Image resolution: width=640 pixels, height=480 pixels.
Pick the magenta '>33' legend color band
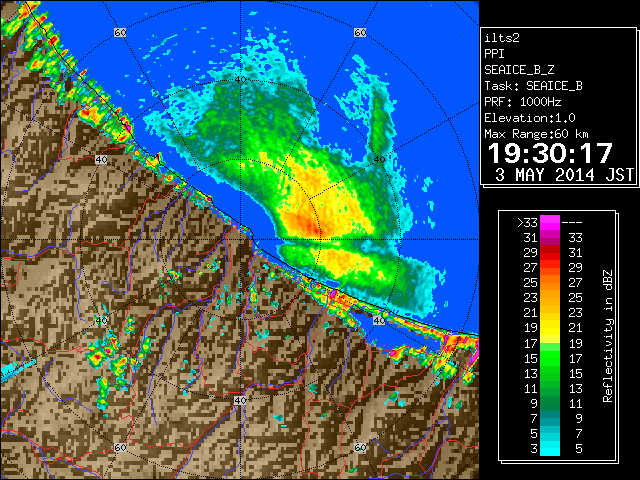tap(550, 222)
